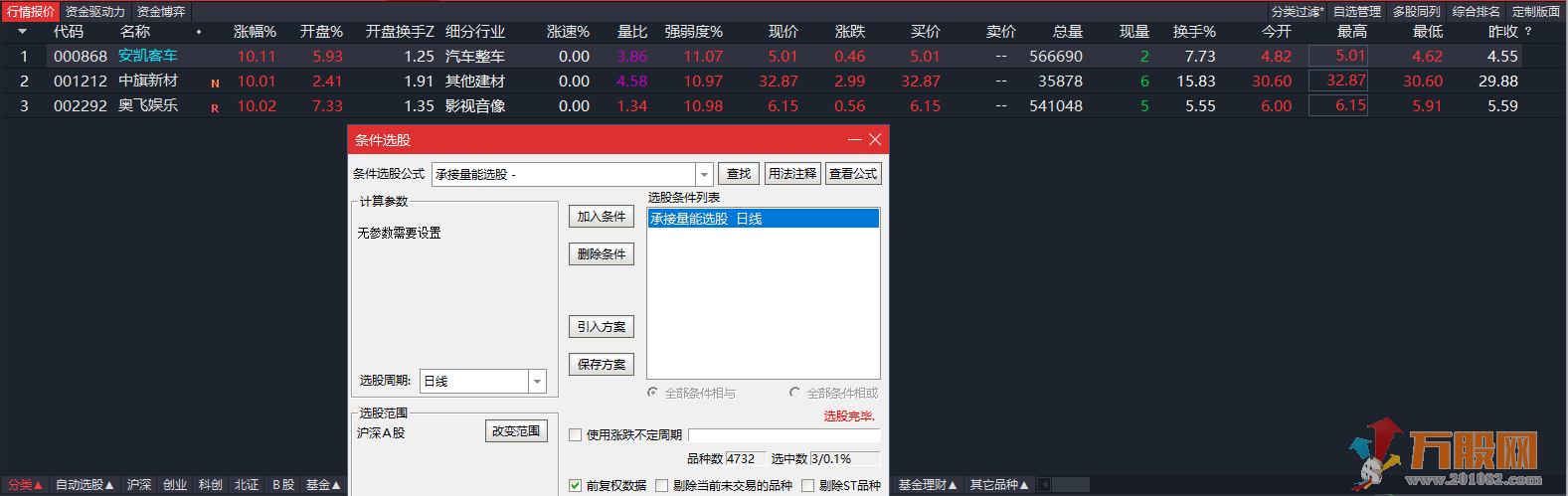Sort by the 开盘% column header

point(321,32)
